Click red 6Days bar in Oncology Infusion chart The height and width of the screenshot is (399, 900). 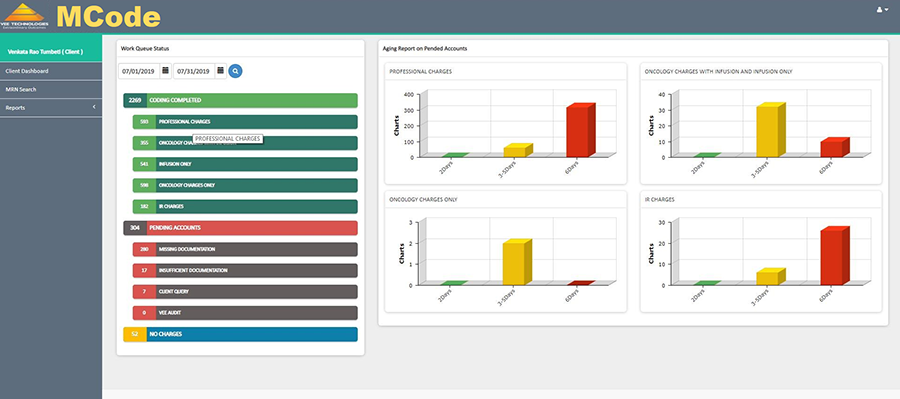click(835, 147)
